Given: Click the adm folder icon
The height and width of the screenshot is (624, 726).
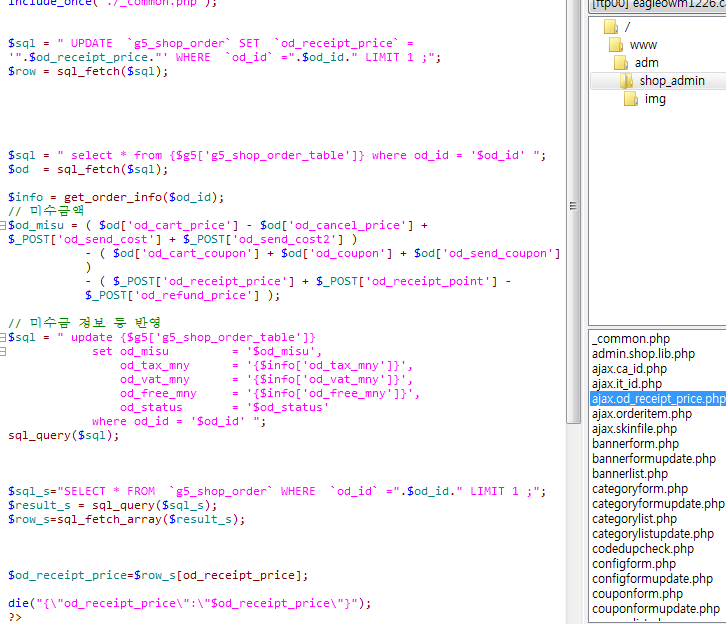Looking at the screenshot, I should click(x=622, y=63).
